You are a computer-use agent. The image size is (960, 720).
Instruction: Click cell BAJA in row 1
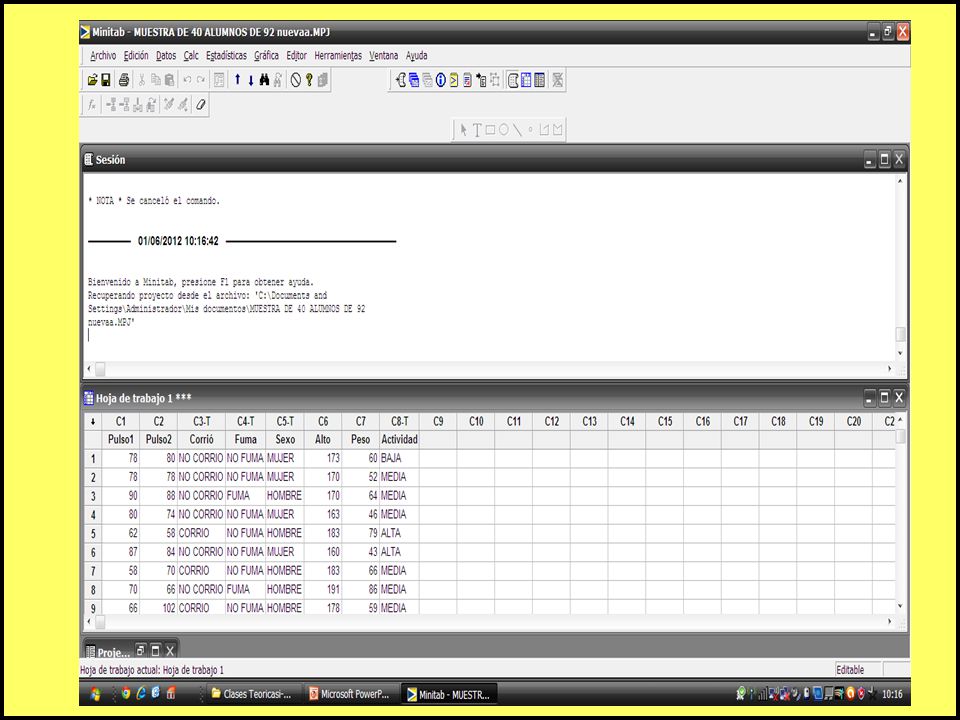(x=399, y=458)
